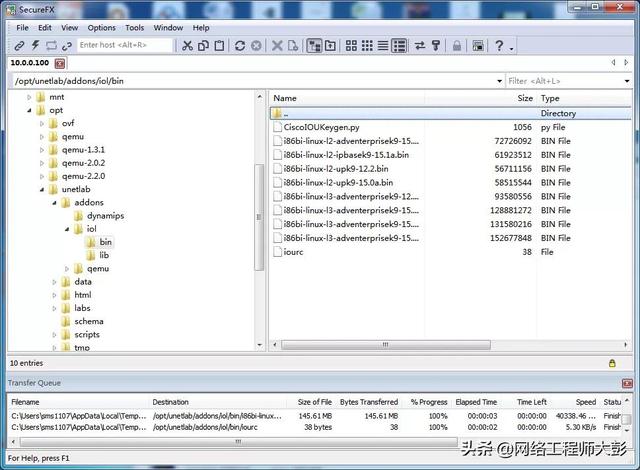This screenshot has width=640, height=470.
Task: Click the file list horizontal scrollbar
Action: [x=386, y=345]
